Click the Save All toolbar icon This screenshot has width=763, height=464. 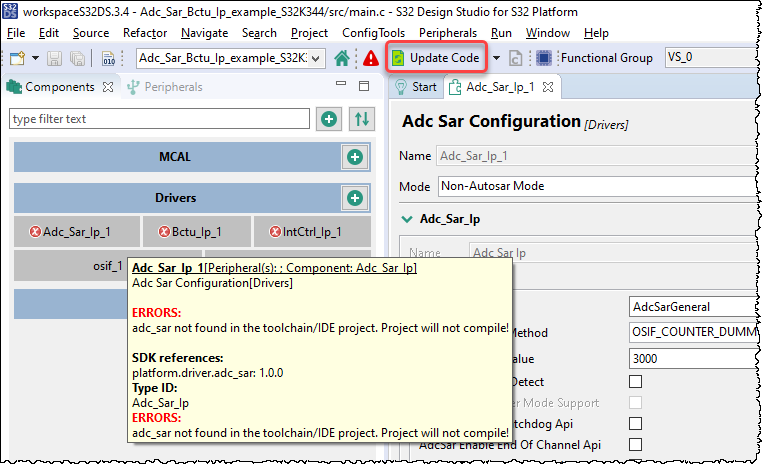pyautogui.click(x=77, y=58)
